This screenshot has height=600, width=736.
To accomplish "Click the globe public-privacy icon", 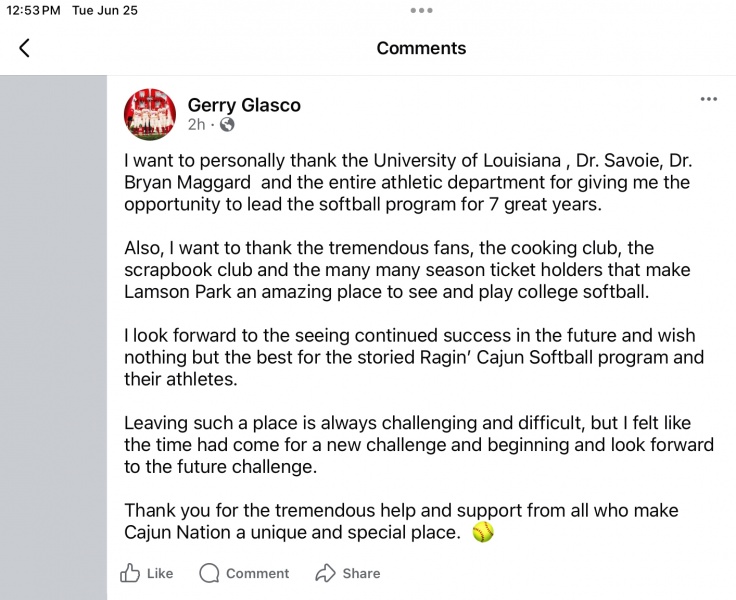I will pos(227,125).
